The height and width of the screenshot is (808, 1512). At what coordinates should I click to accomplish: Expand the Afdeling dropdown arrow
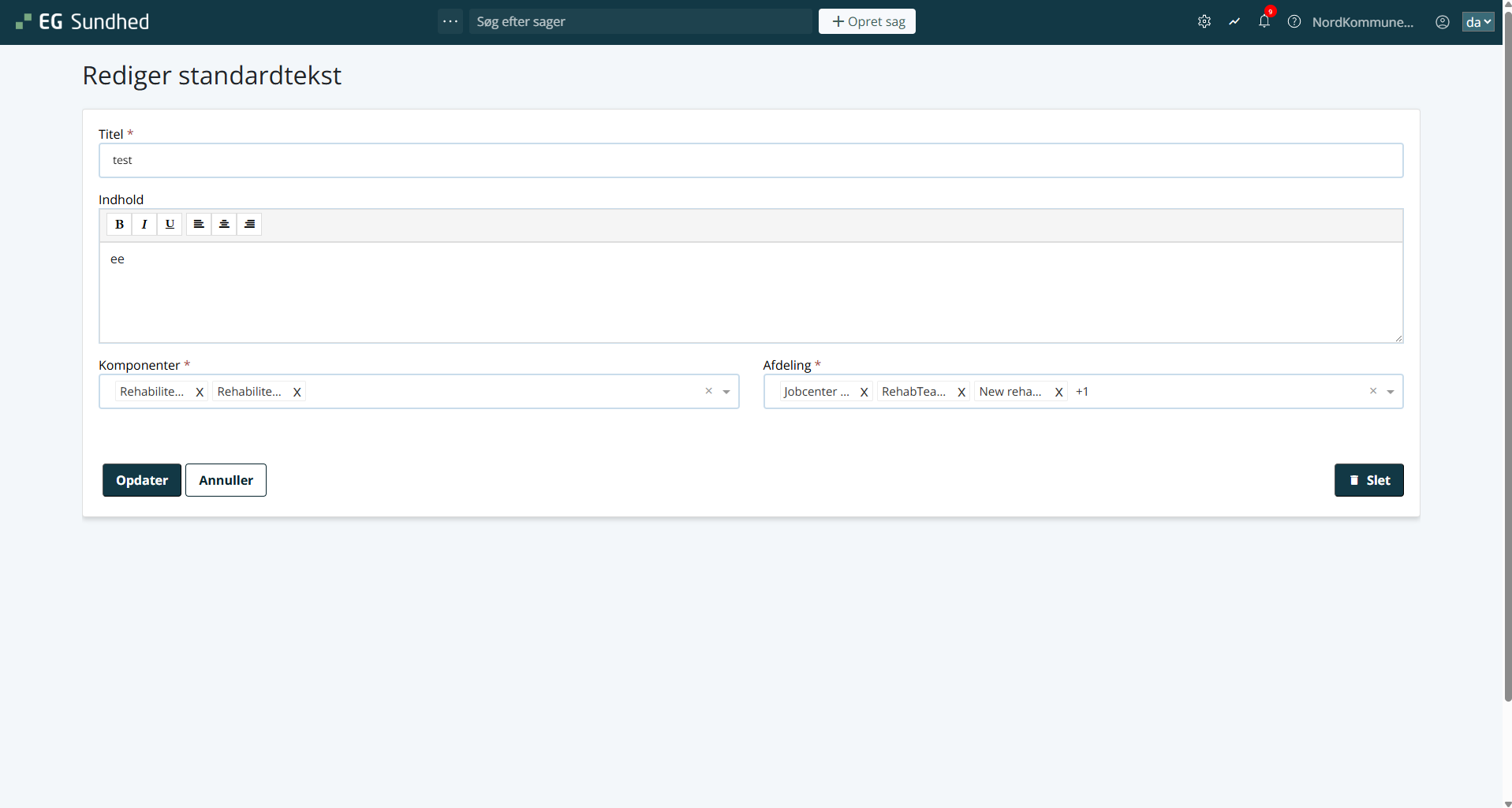(x=1391, y=392)
